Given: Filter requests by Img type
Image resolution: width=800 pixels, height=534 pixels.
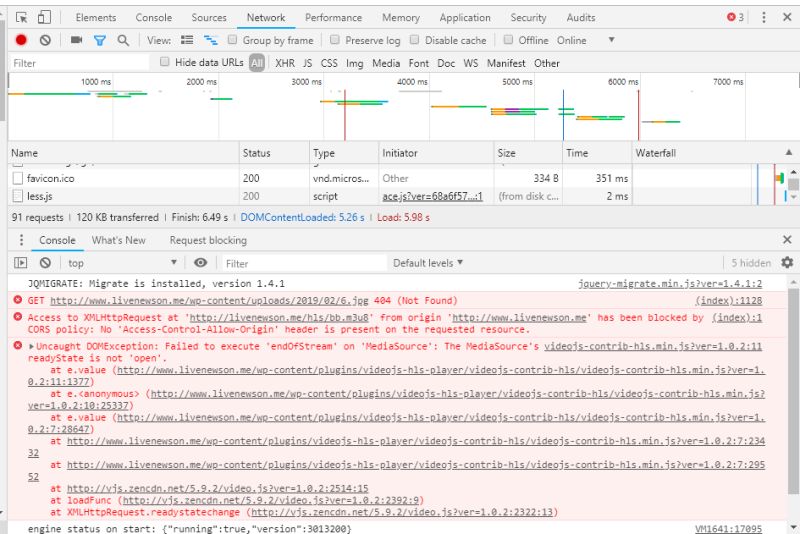Looking at the screenshot, I should (355, 63).
